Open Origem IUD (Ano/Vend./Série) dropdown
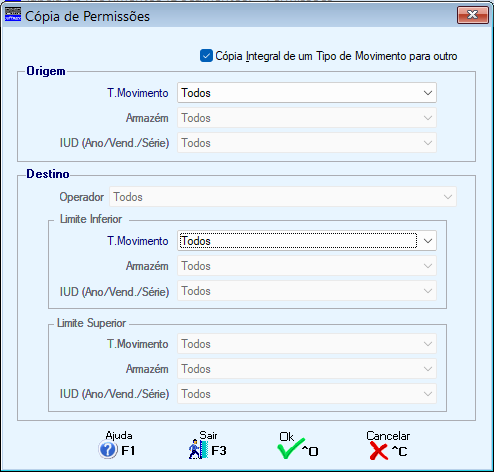The width and height of the screenshot is (494, 472). pos(307,143)
